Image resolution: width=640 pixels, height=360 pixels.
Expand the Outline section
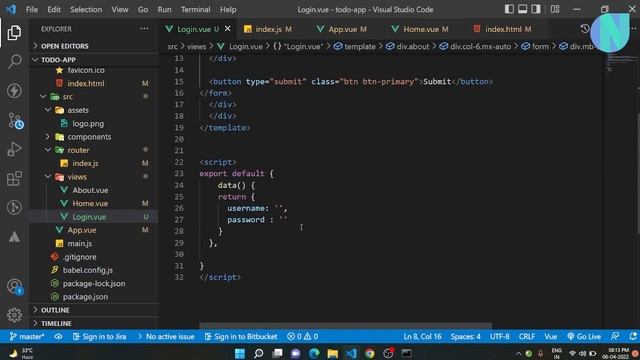[94, 310]
